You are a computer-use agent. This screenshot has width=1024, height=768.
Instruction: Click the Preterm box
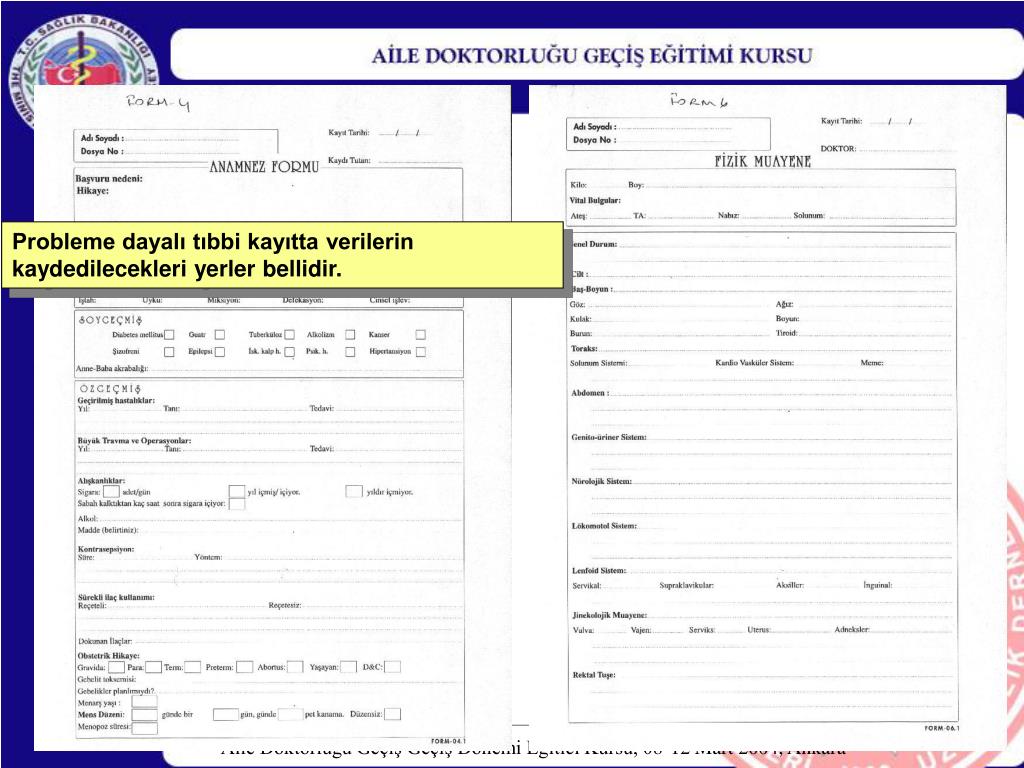[x=245, y=667]
